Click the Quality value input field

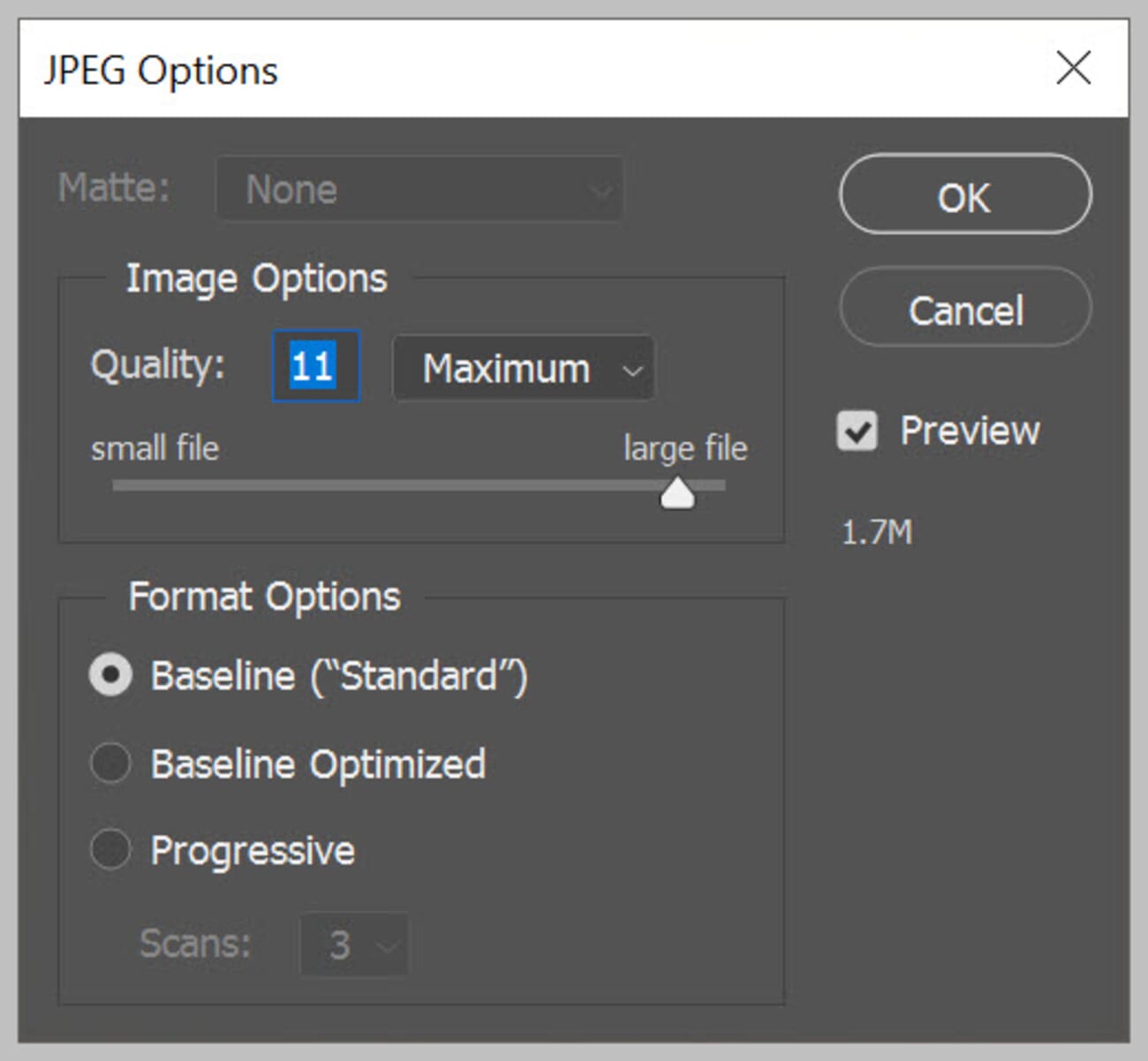314,365
